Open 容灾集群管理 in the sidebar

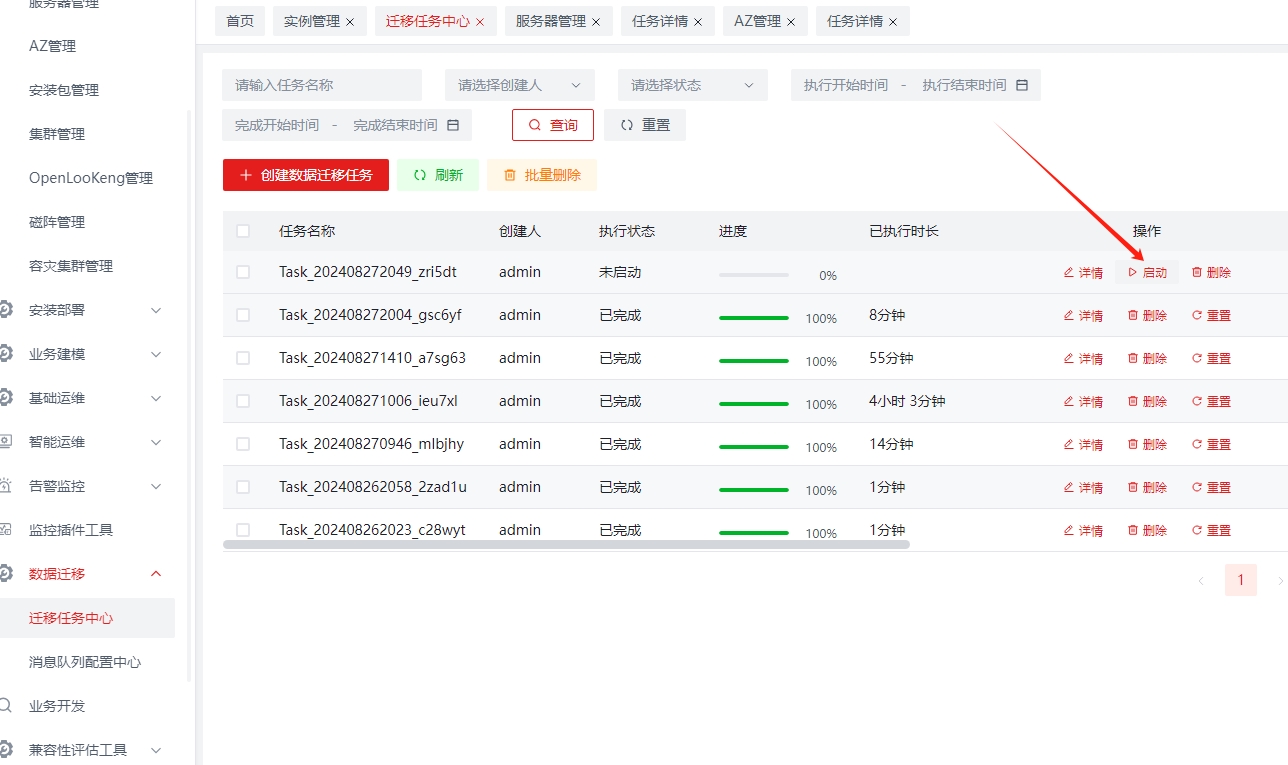(71, 266)
